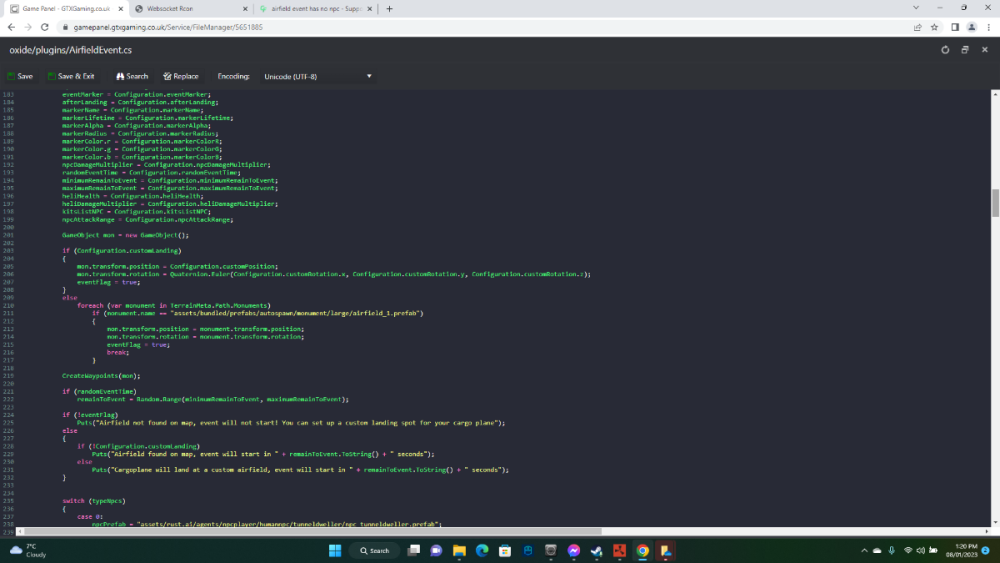1000x563 pixels.
Task: Reload the current page
Action: (45, 27)
